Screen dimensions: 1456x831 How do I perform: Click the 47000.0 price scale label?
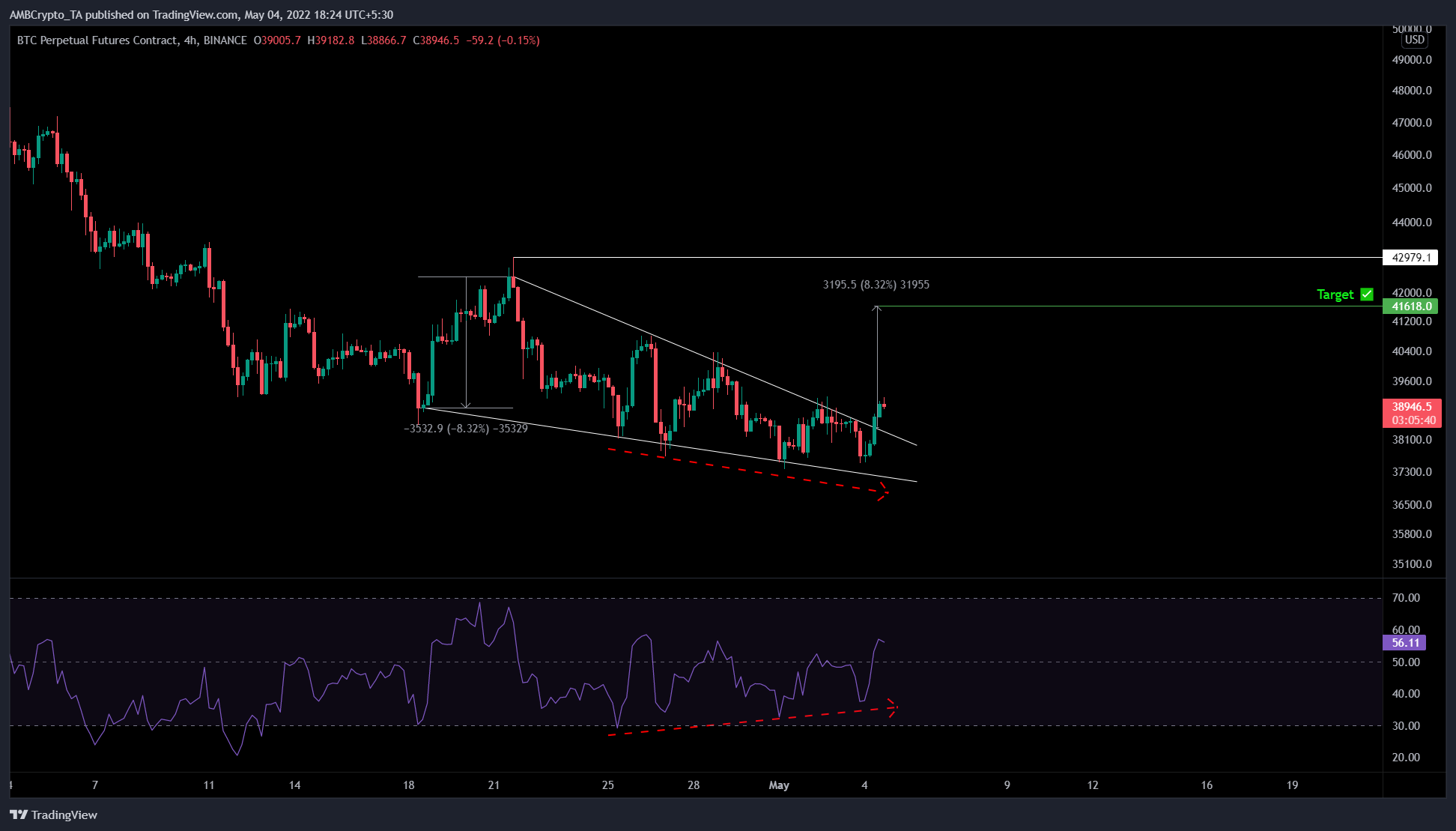[1412, 123]
